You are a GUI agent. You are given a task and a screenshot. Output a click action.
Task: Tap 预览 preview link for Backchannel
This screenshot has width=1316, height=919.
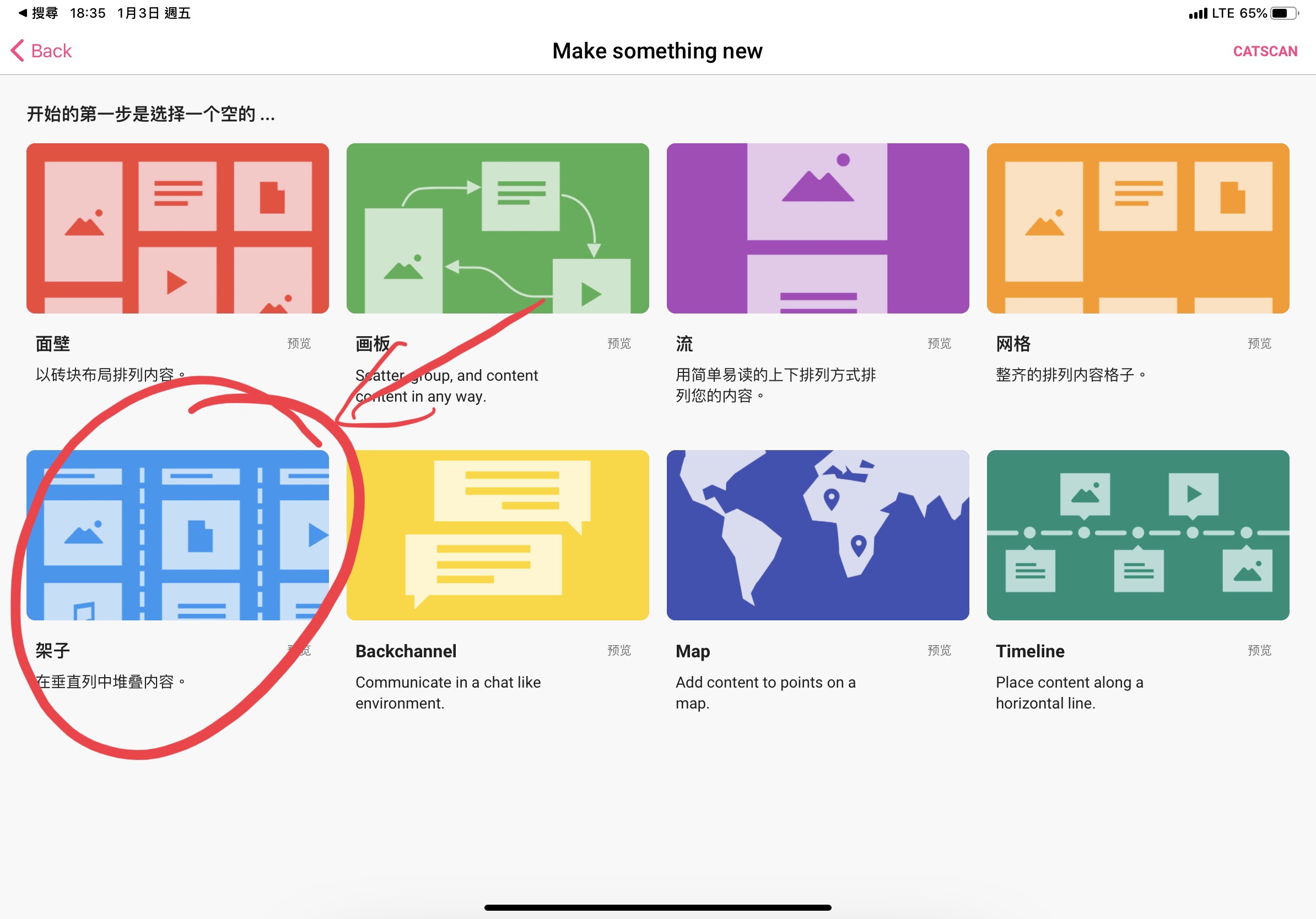coord(618,650)
